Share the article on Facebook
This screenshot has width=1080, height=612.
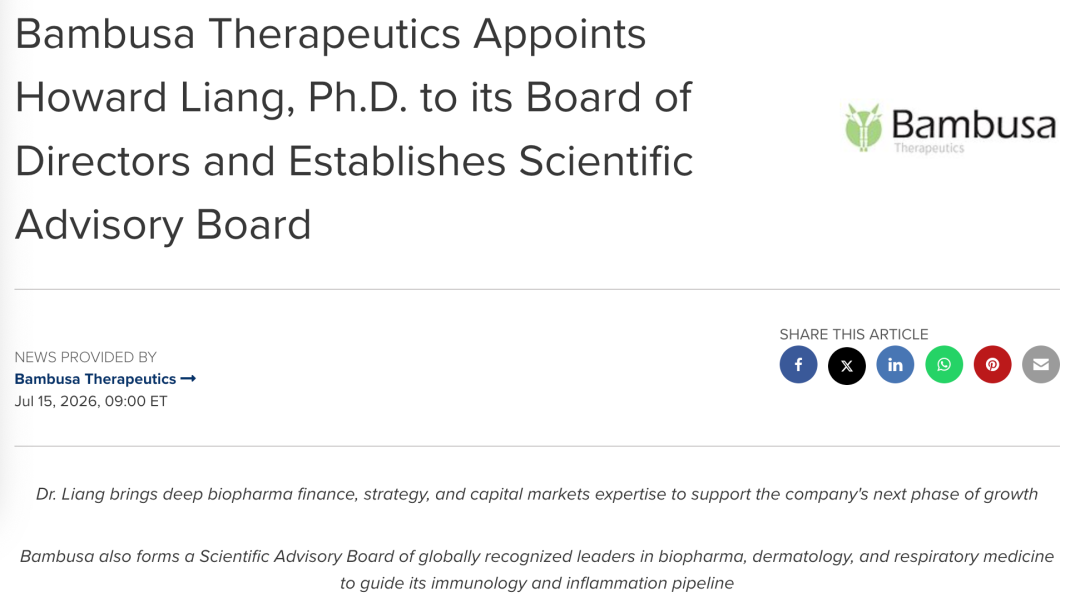[798, 365]
